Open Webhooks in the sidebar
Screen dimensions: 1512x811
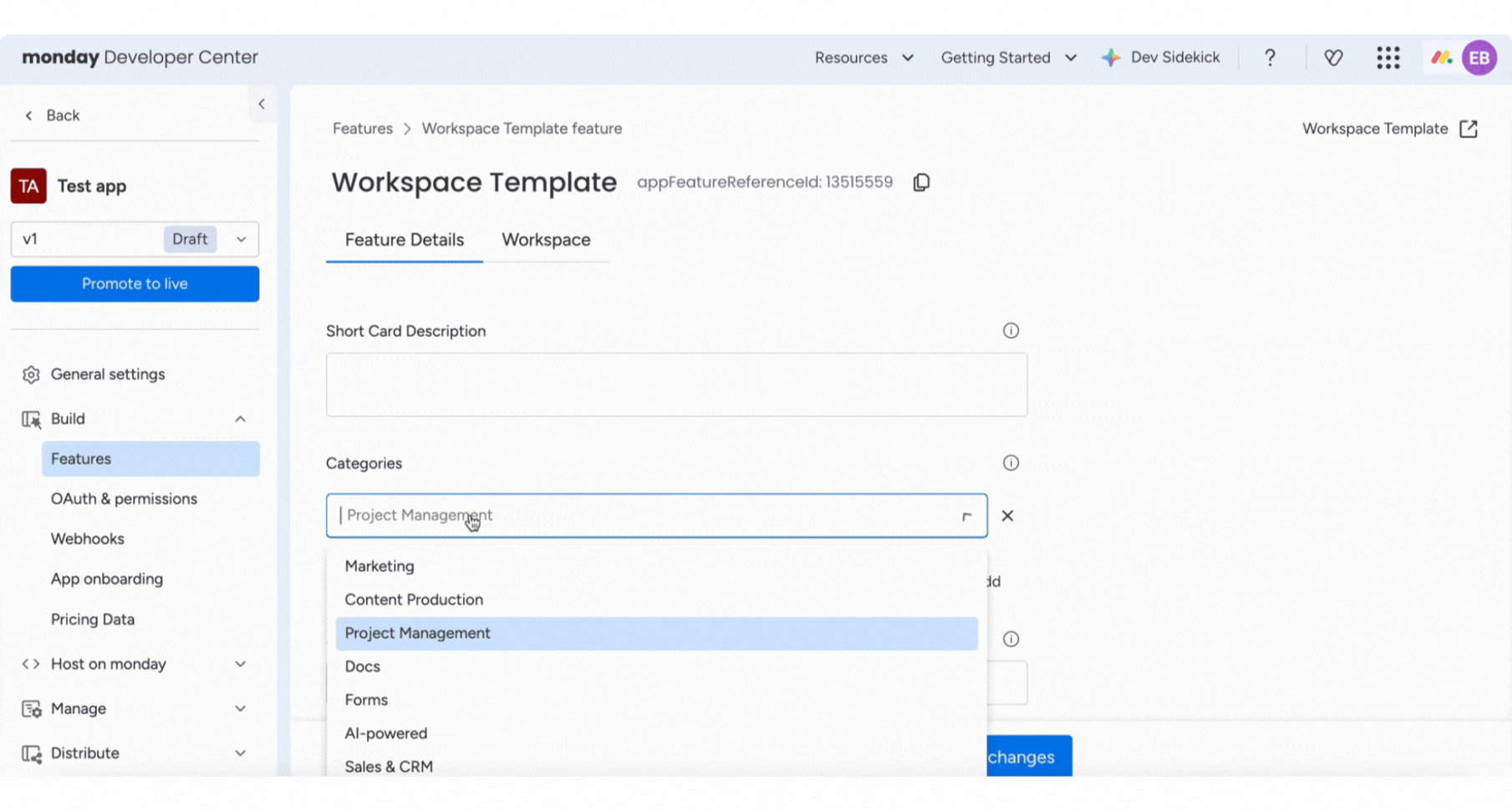pyautogui.click(x=88, y=539)
